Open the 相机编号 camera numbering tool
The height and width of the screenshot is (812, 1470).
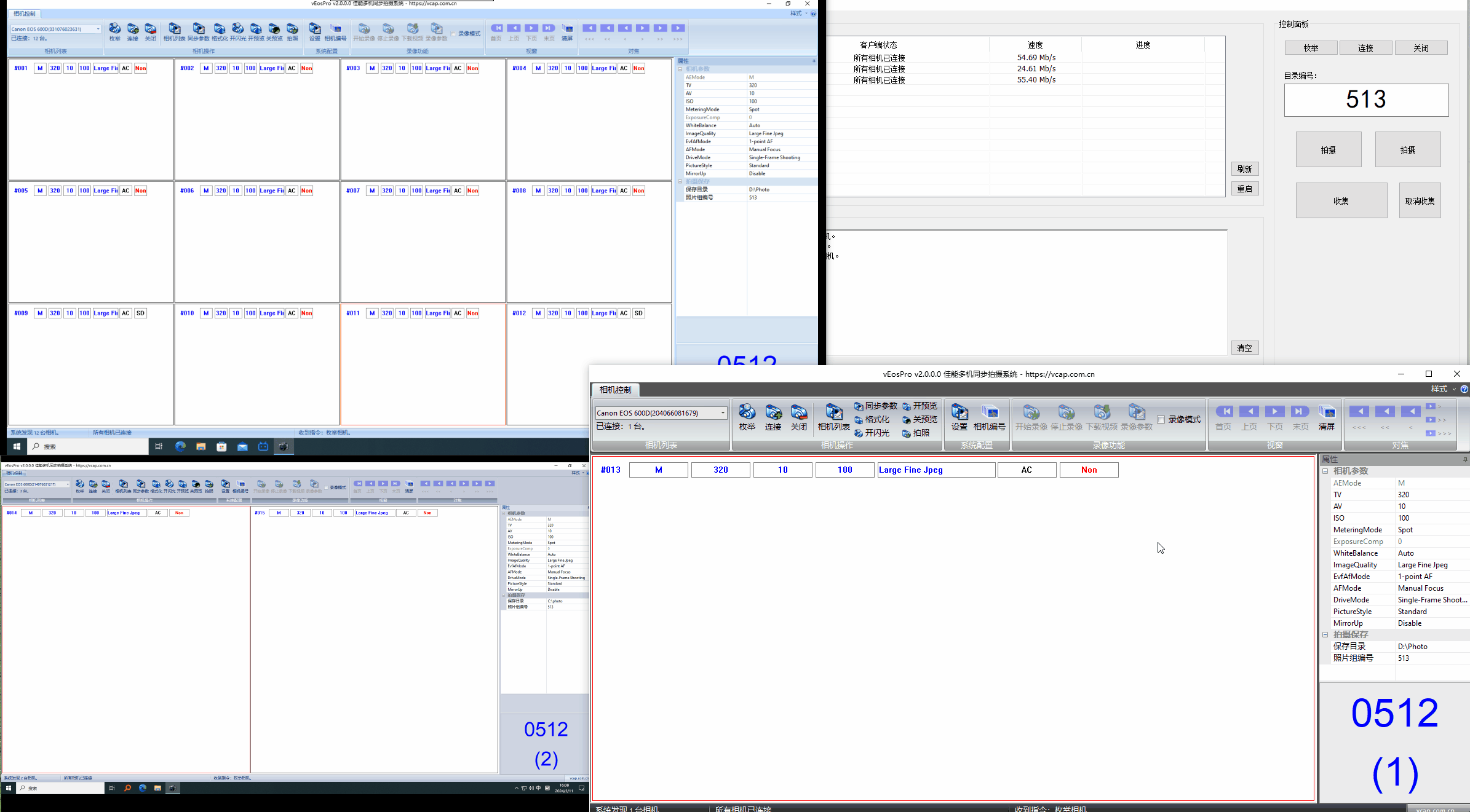pyautogui.click(x=989, y=417)
